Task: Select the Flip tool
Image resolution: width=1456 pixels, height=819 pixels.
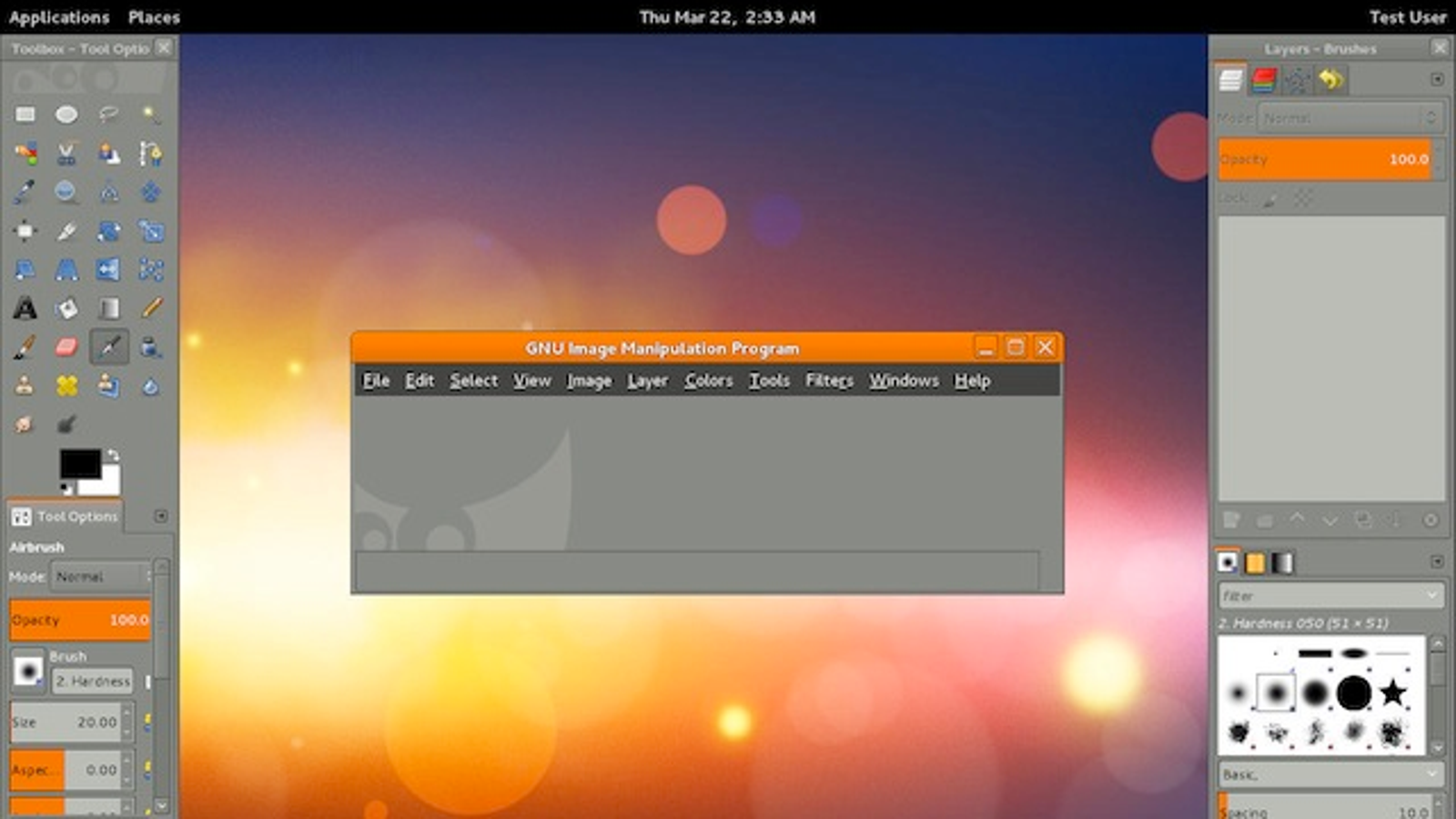Action: 108,269
